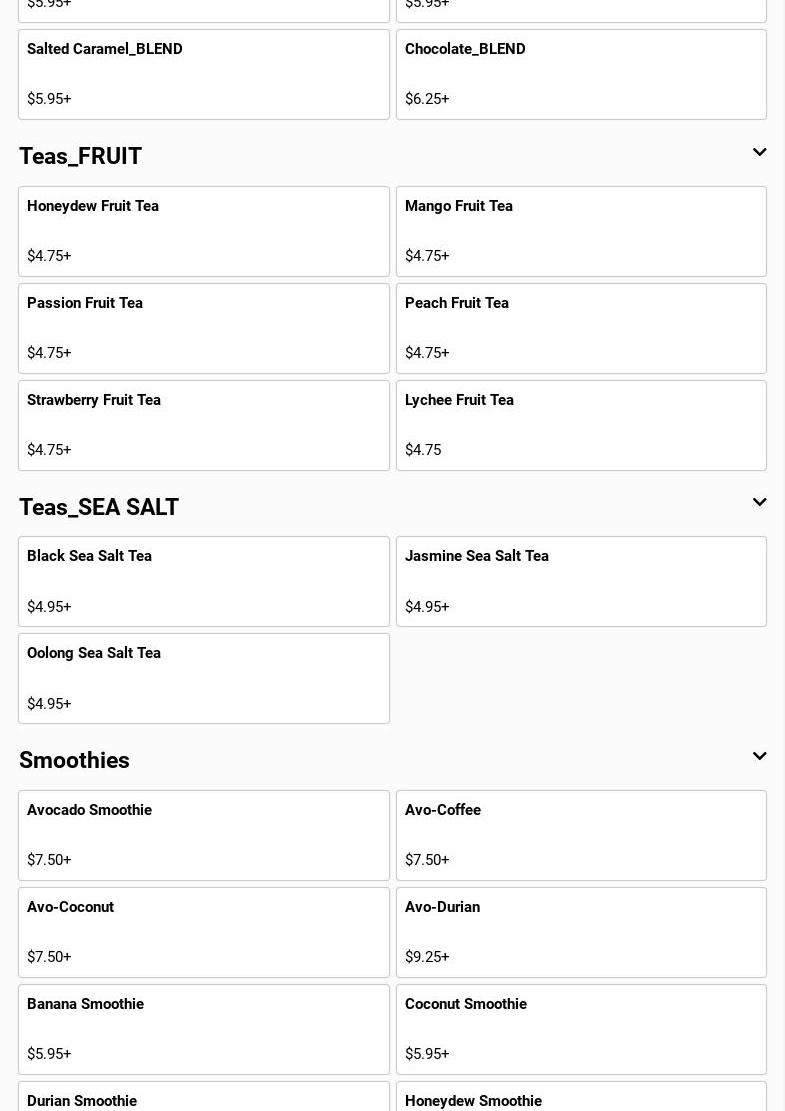Open the Strawberry Fruit Tea item
Viewport: 785px width, 1111px height.
click(204, 425)
